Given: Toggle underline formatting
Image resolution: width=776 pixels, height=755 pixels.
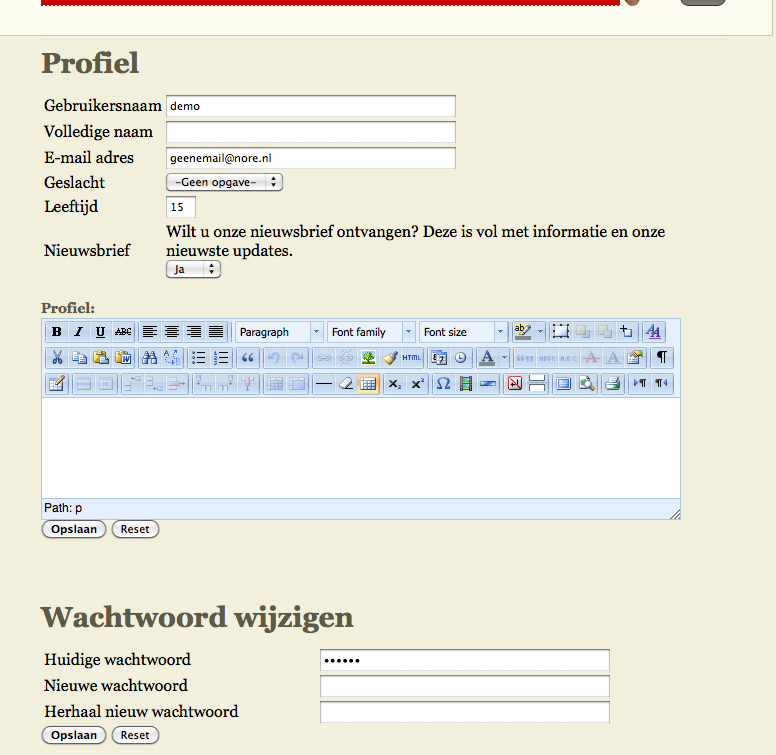Looking at the screenshot, I should pyautogui.click(x=100, y=332).
